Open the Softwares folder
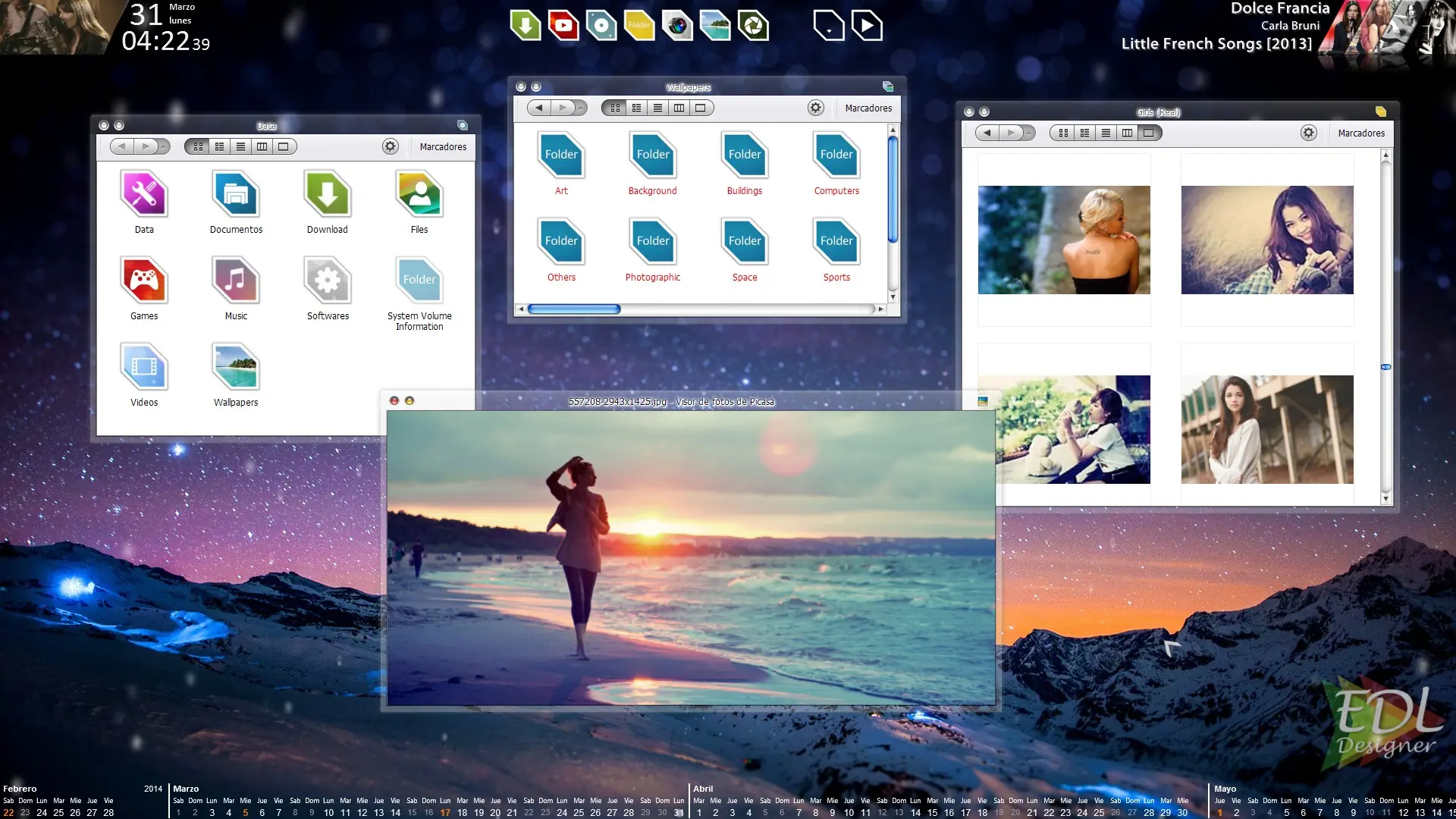 click(328, 281)
